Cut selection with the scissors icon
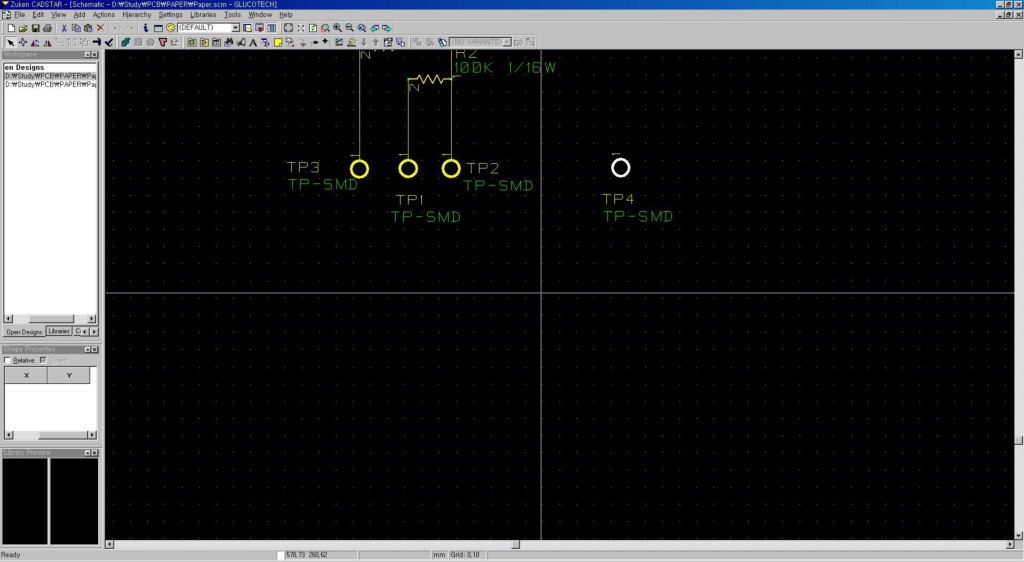 (64, 28)
